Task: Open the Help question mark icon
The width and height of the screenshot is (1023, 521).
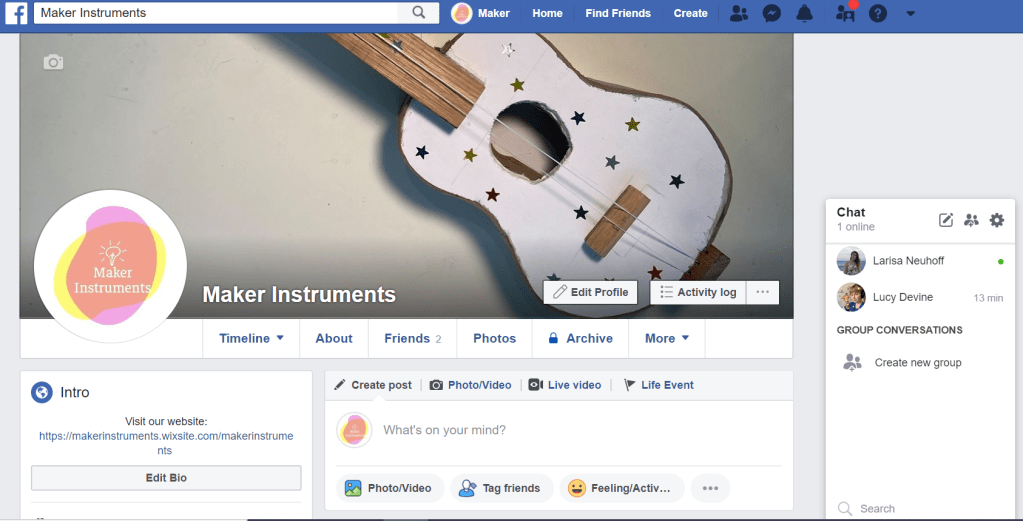Action: pos(878,13)
